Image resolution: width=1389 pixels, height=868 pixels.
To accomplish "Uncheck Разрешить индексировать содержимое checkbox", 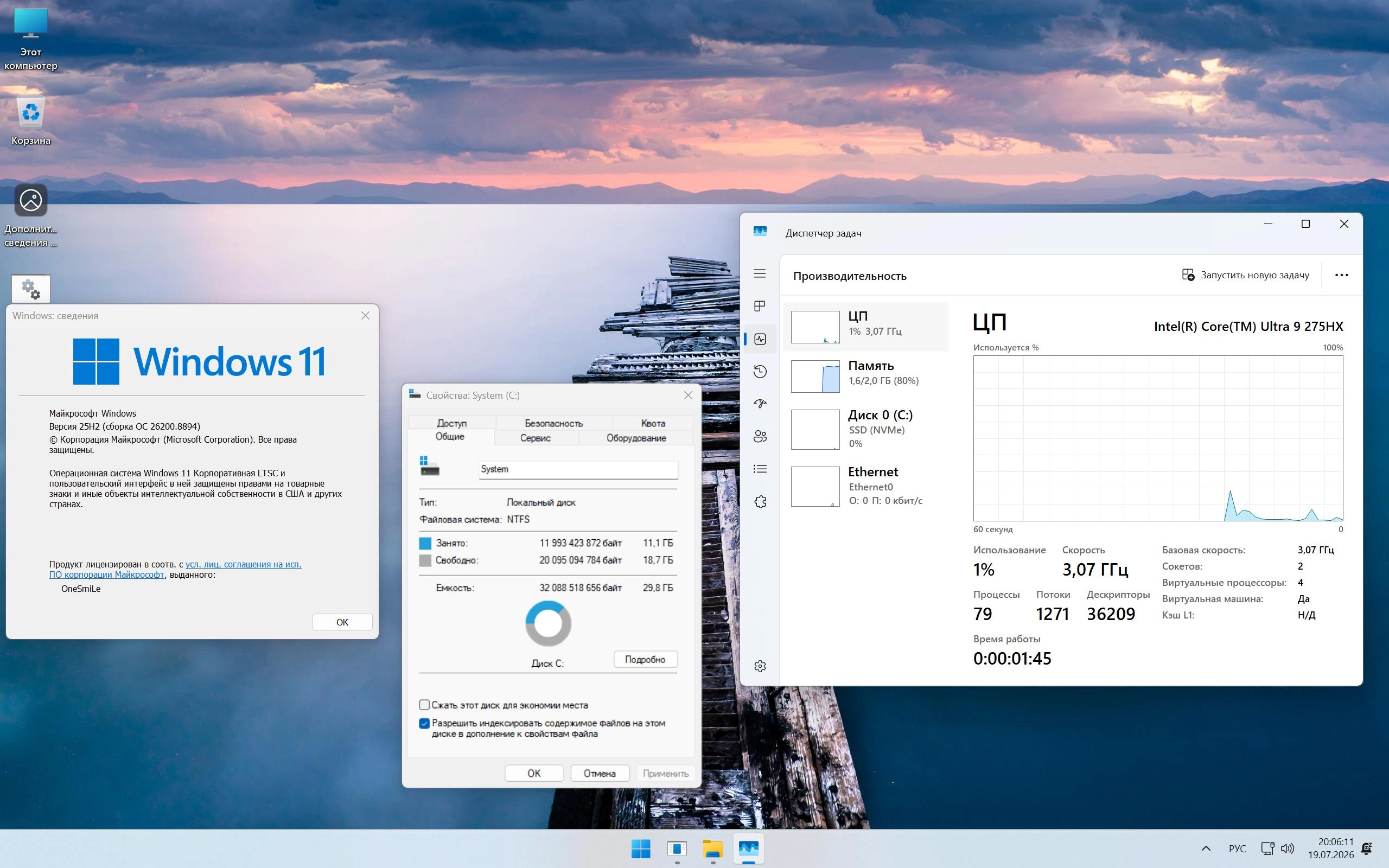I will (424, 723).
